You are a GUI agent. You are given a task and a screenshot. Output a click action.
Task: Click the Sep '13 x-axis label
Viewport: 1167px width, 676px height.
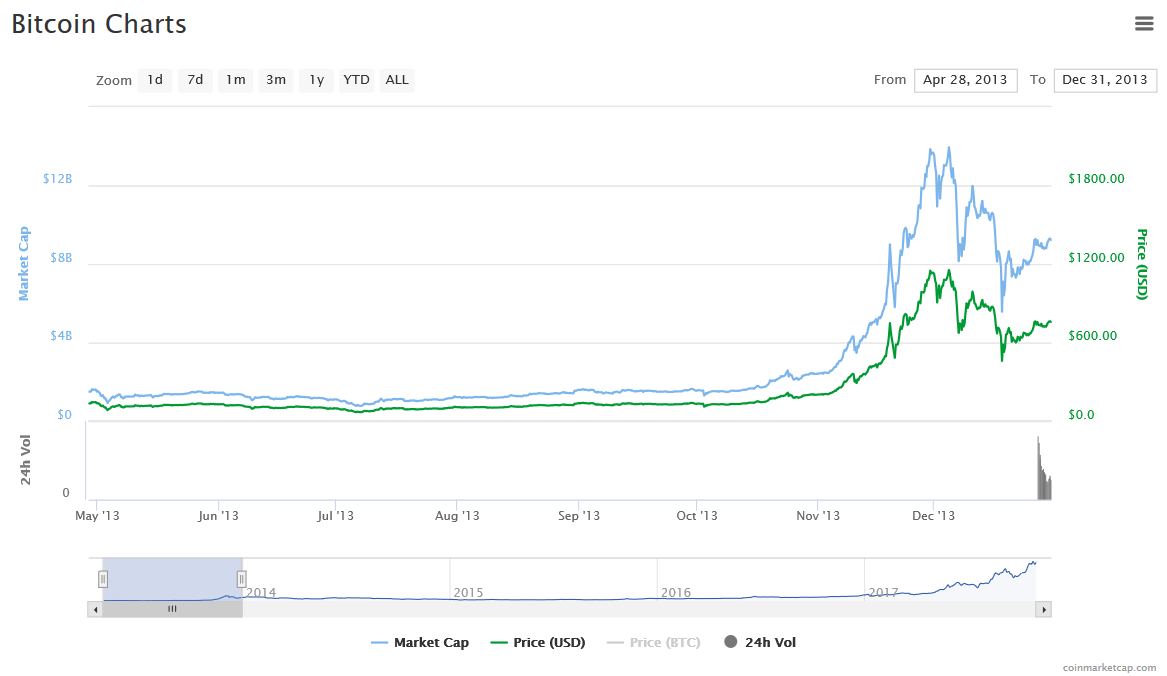[x=579, y=515]
